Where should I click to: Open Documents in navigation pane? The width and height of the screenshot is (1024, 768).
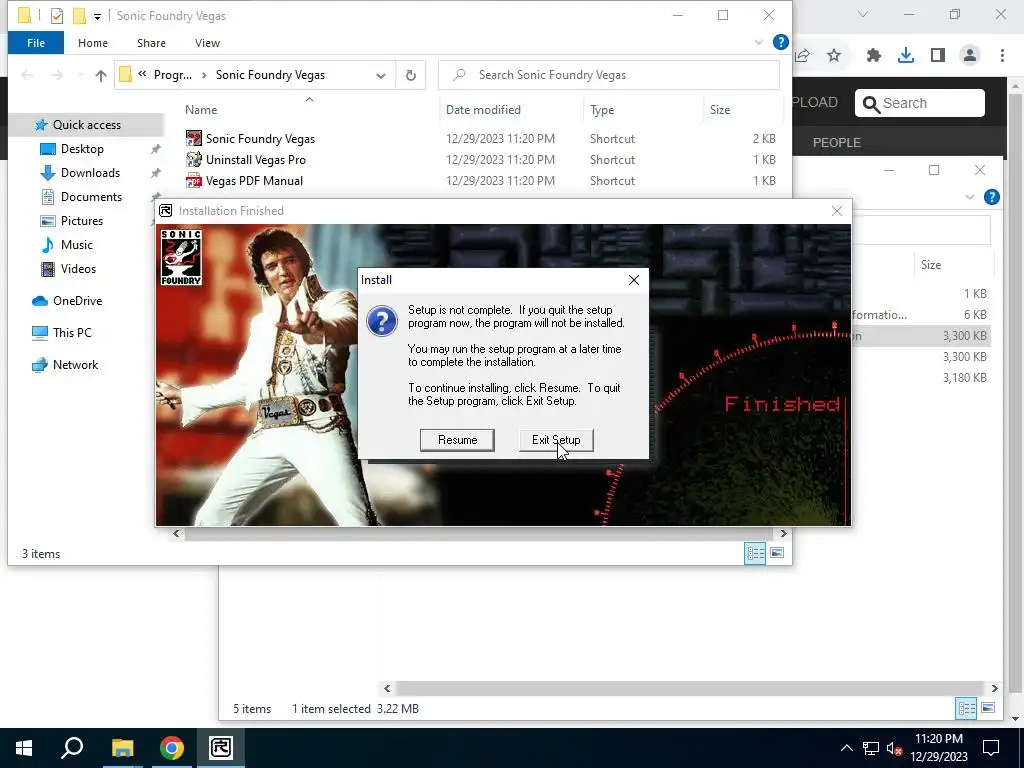tap(91, 197)
